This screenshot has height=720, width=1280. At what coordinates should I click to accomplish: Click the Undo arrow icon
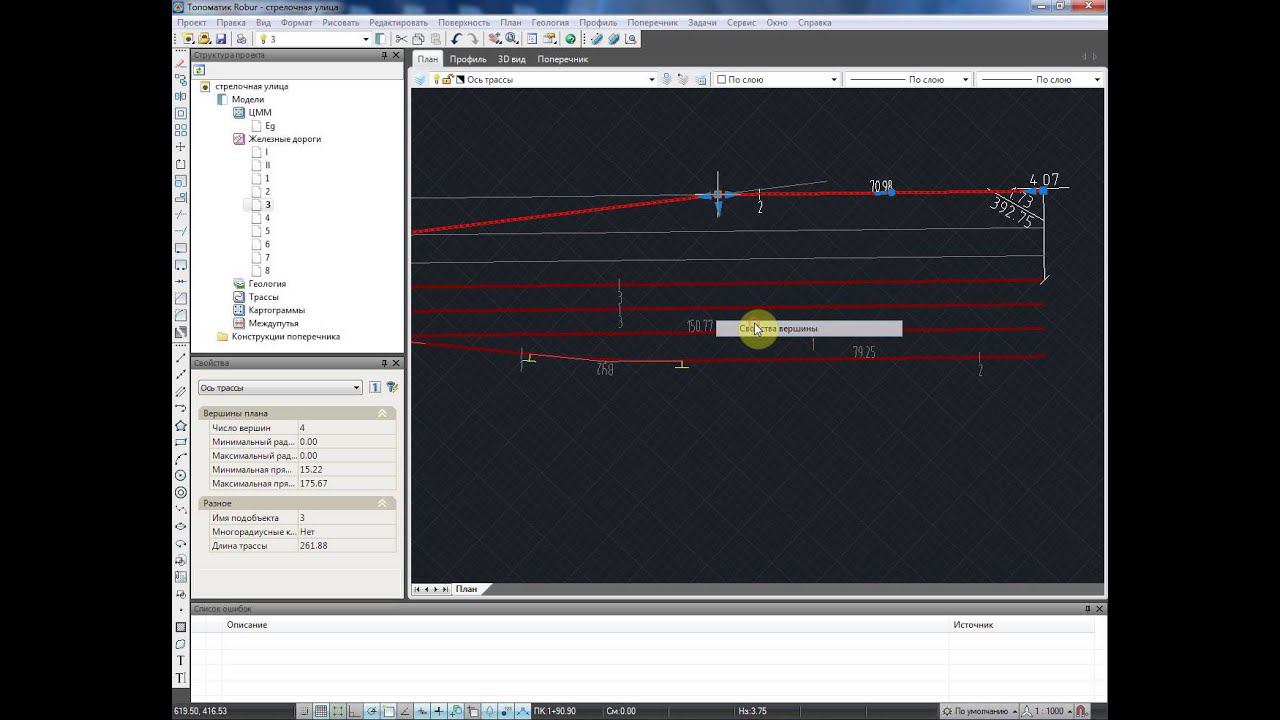click(455, 39)
